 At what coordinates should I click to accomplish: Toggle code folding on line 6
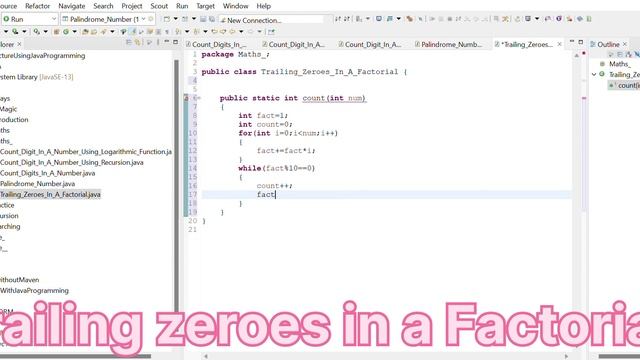coord(199,98)
